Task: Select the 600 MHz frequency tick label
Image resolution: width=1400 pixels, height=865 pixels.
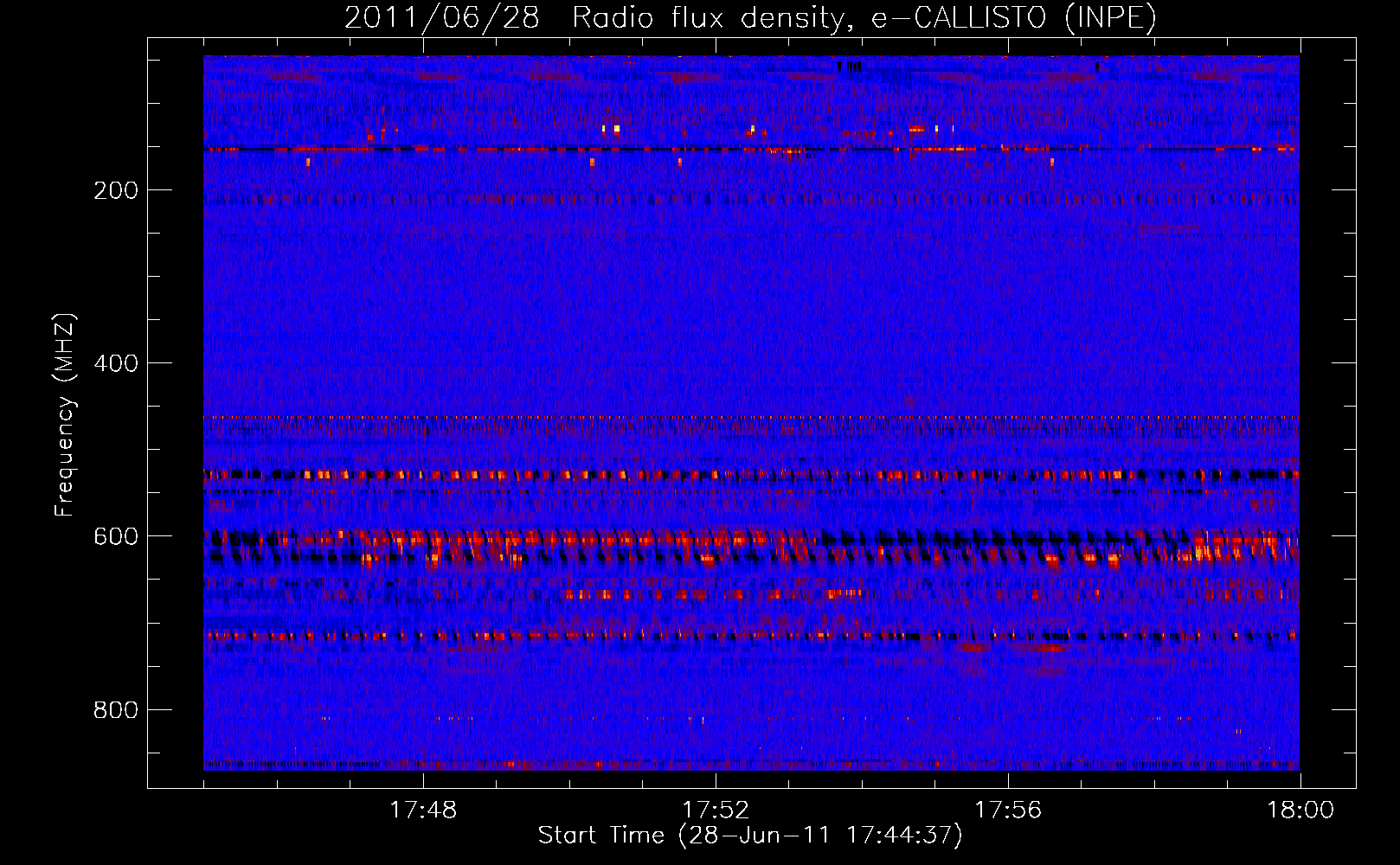Action: 116,536
